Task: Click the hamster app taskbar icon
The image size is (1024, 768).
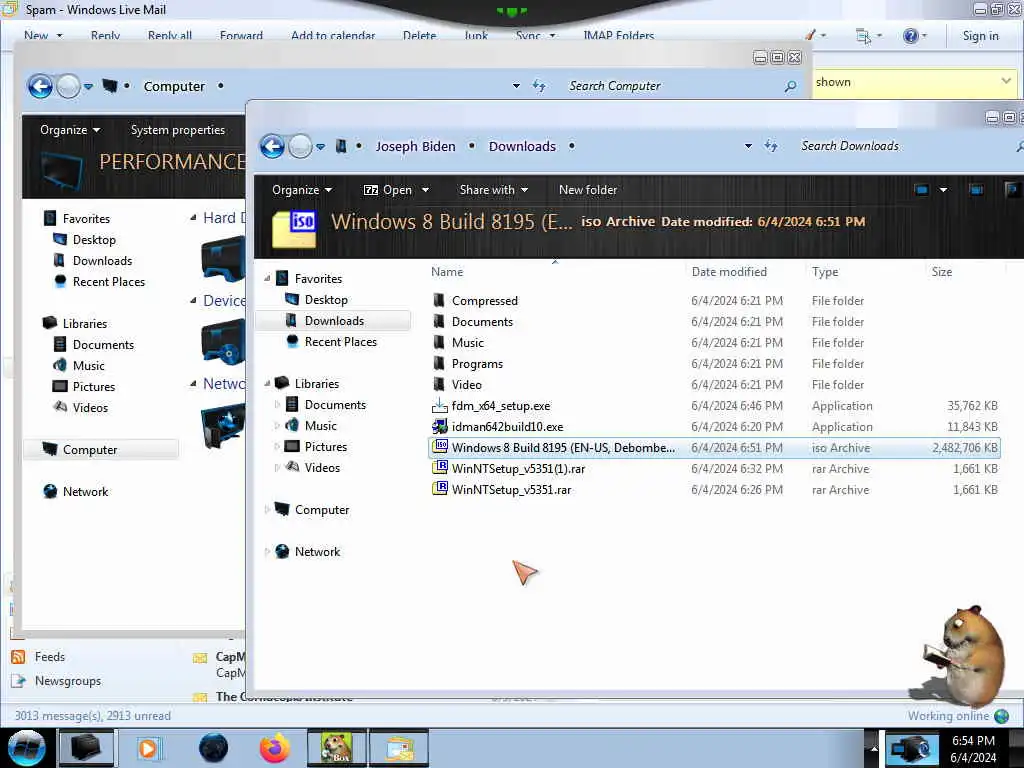Action: pyautogui.click(x=336, y=748)
